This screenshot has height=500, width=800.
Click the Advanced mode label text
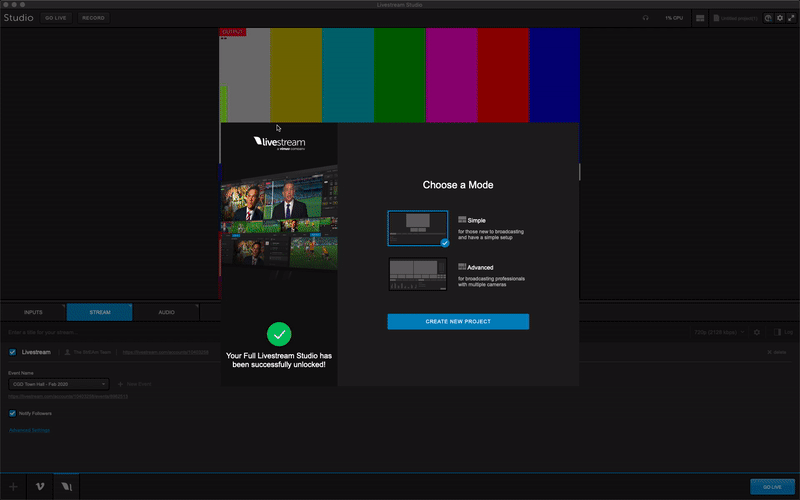click(480, 267)
